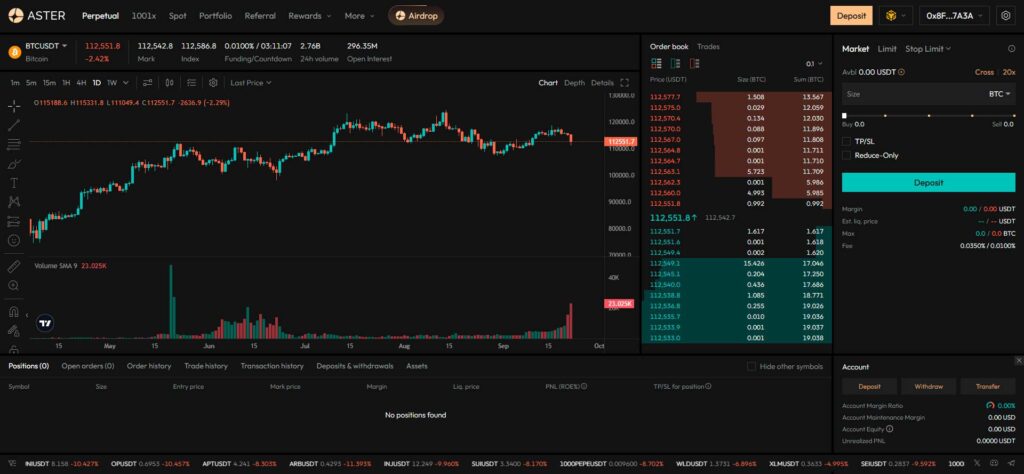The width and height of the screenshot is (1024, 474).
Task: Open global settings gear in top bar
Action: 1005,16
